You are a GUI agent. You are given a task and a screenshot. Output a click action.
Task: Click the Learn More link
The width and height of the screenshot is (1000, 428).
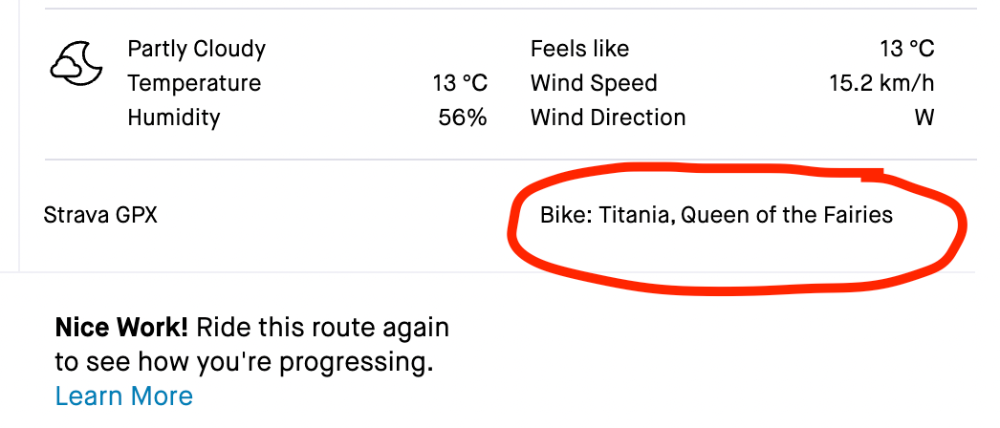tap(124, 396)
